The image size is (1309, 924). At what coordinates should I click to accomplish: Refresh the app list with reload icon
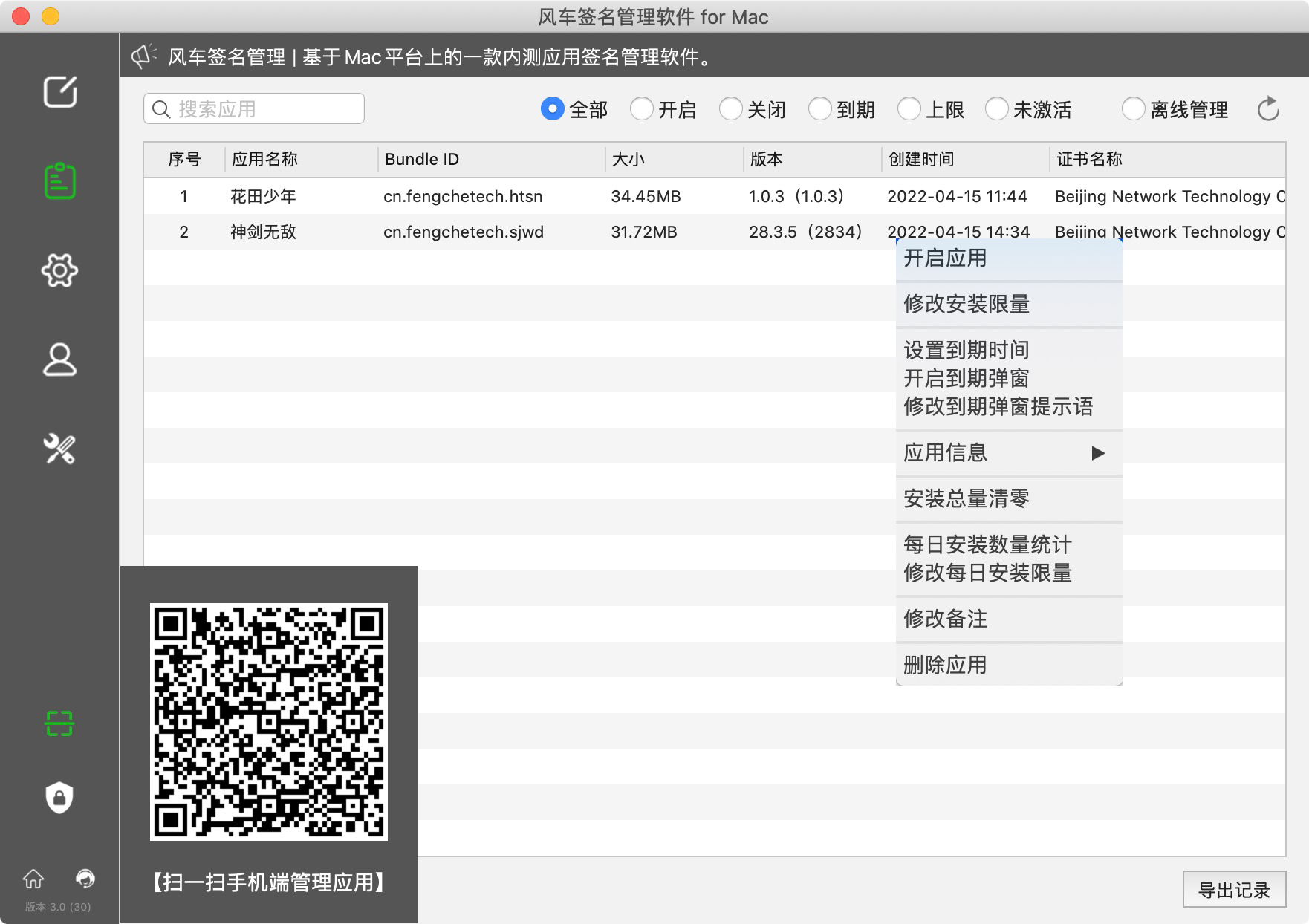point(1268,109)
